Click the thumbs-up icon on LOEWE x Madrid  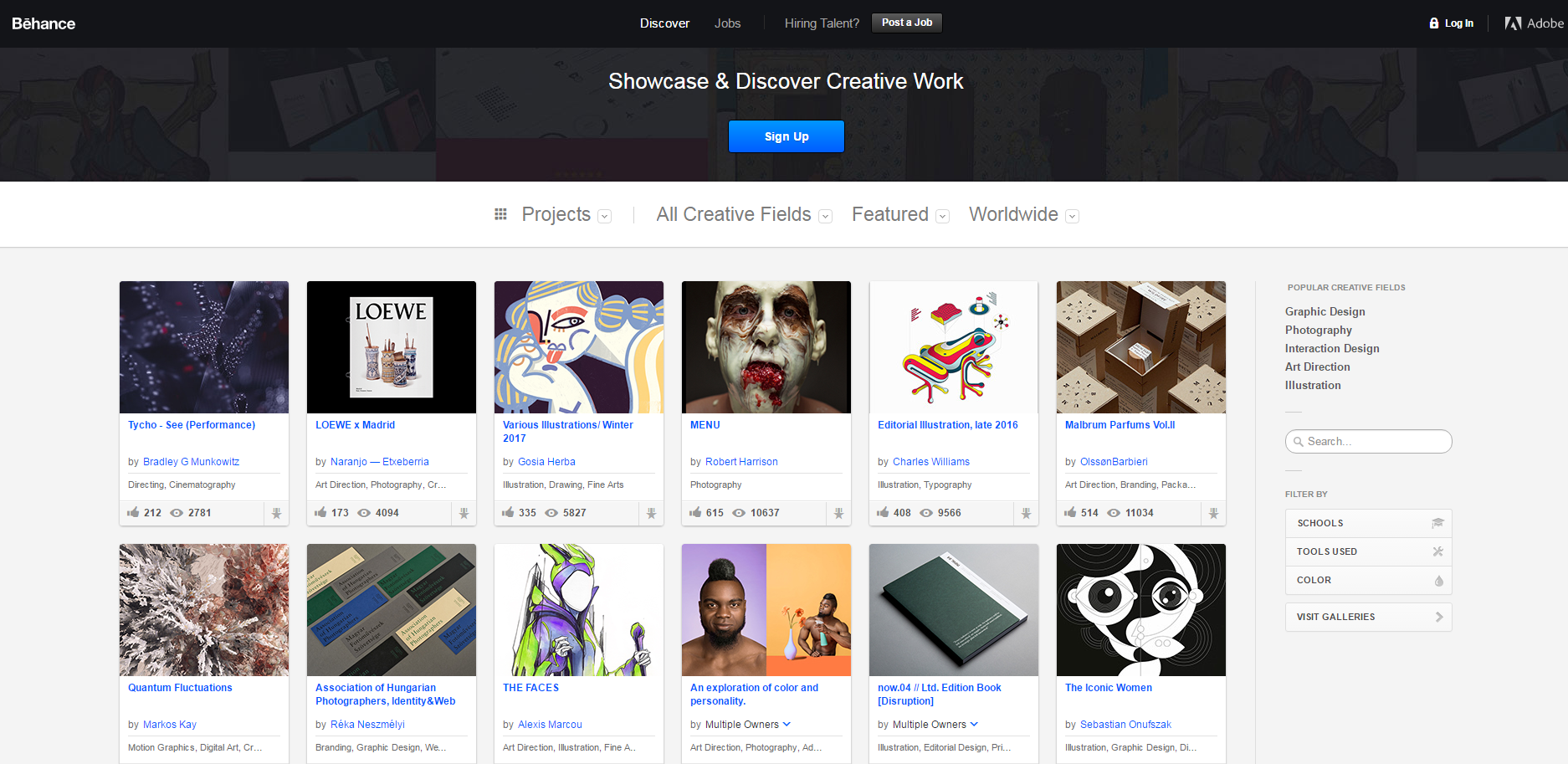tap(320, 512)
